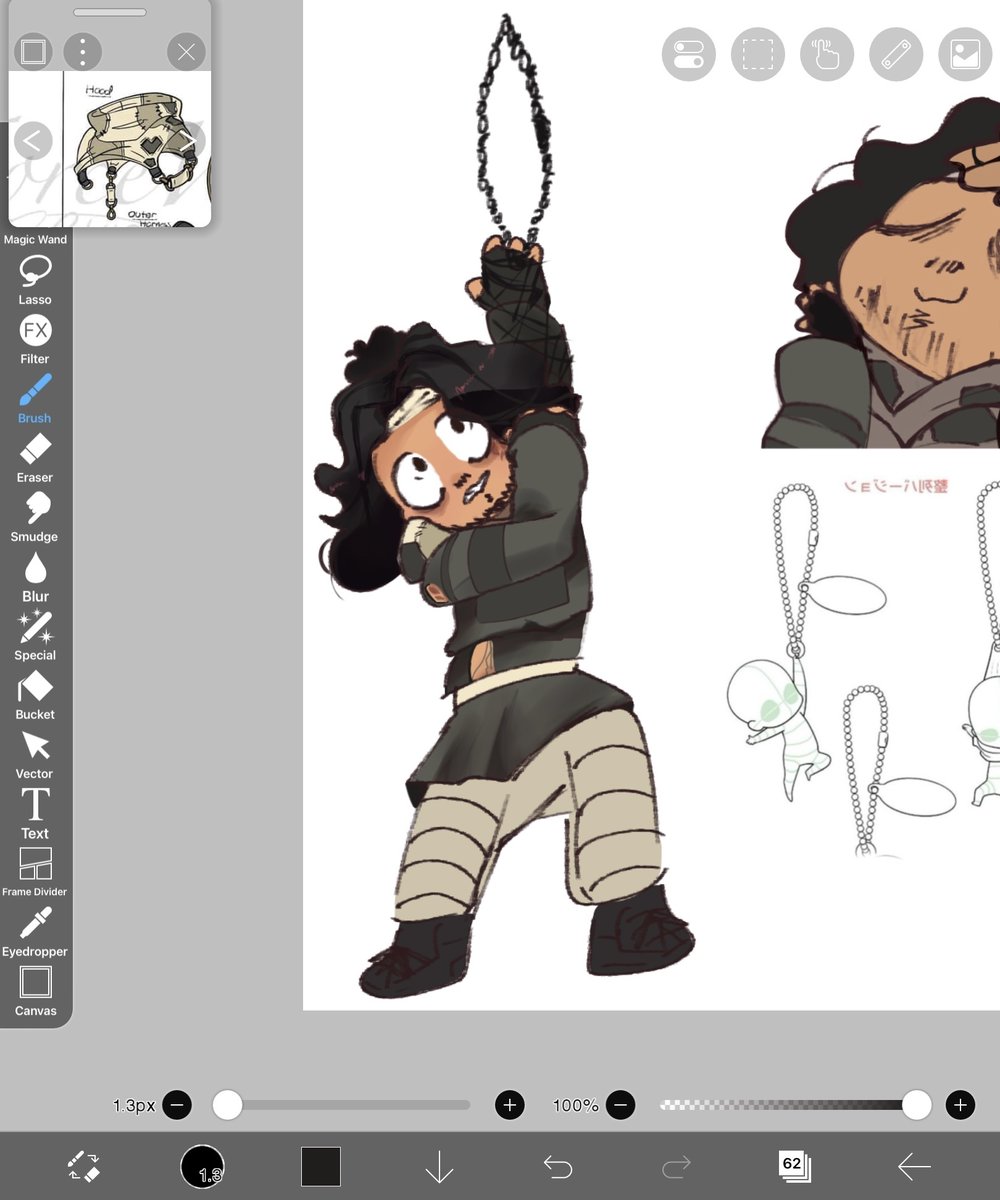Decrease brush size with minus button
Screen dimensions: 1000x1200
(177, 1105)
